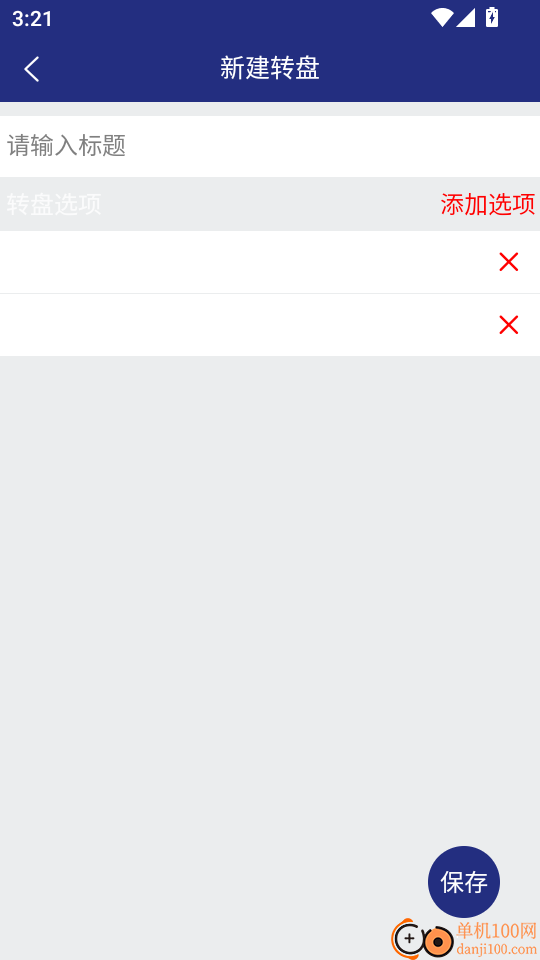This screenshot has width=540, height=960.
Task: Tap the 转盘选项 section label
Action: [x=54, y=204]
